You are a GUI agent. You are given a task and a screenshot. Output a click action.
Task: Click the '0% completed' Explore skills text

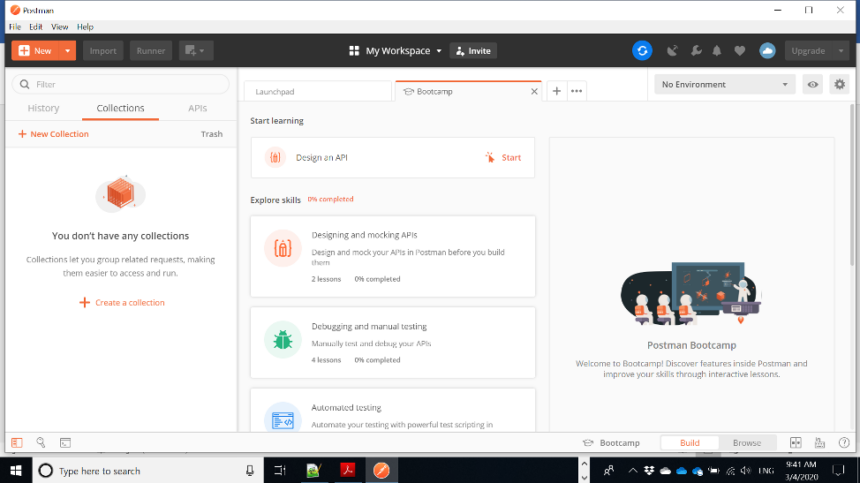[x=330, y=199]
